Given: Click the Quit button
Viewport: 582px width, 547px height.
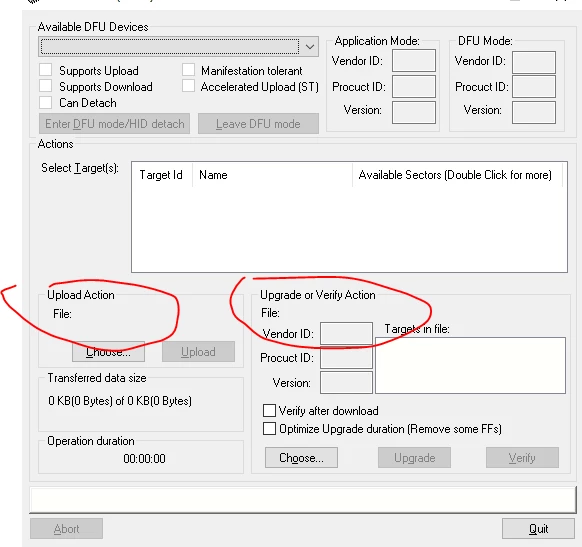Looking at the screenshot, I should (538, 528).
